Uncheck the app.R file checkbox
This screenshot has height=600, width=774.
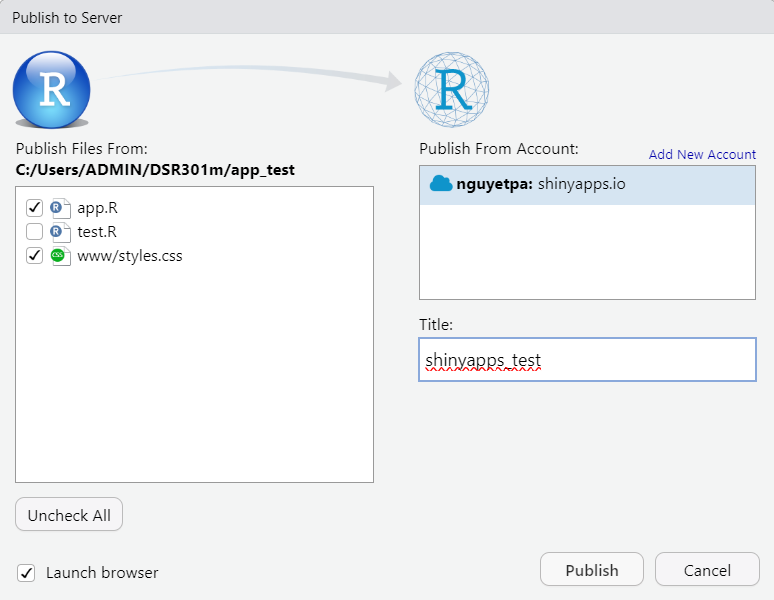pos(34,208)
